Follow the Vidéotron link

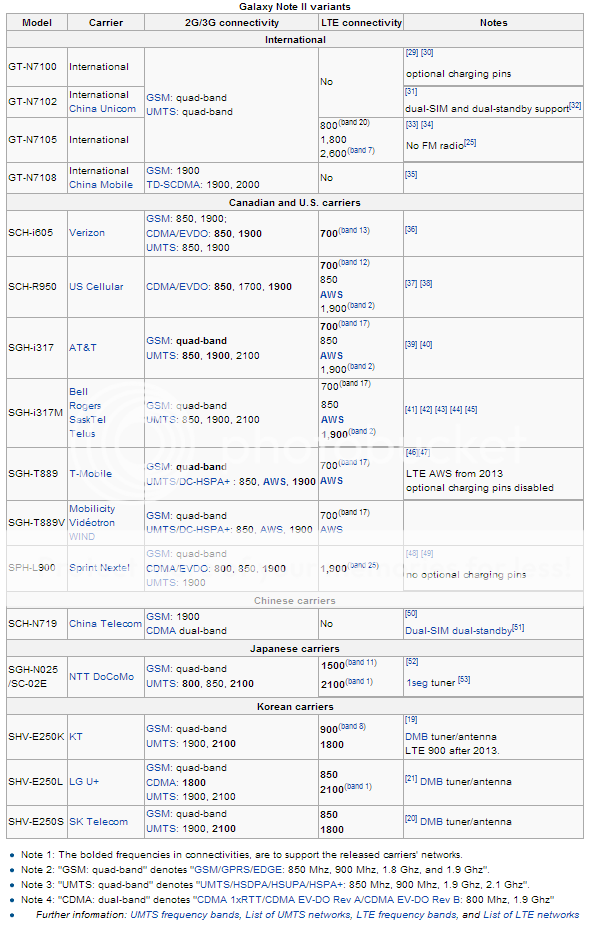click(x=92, y=523)
